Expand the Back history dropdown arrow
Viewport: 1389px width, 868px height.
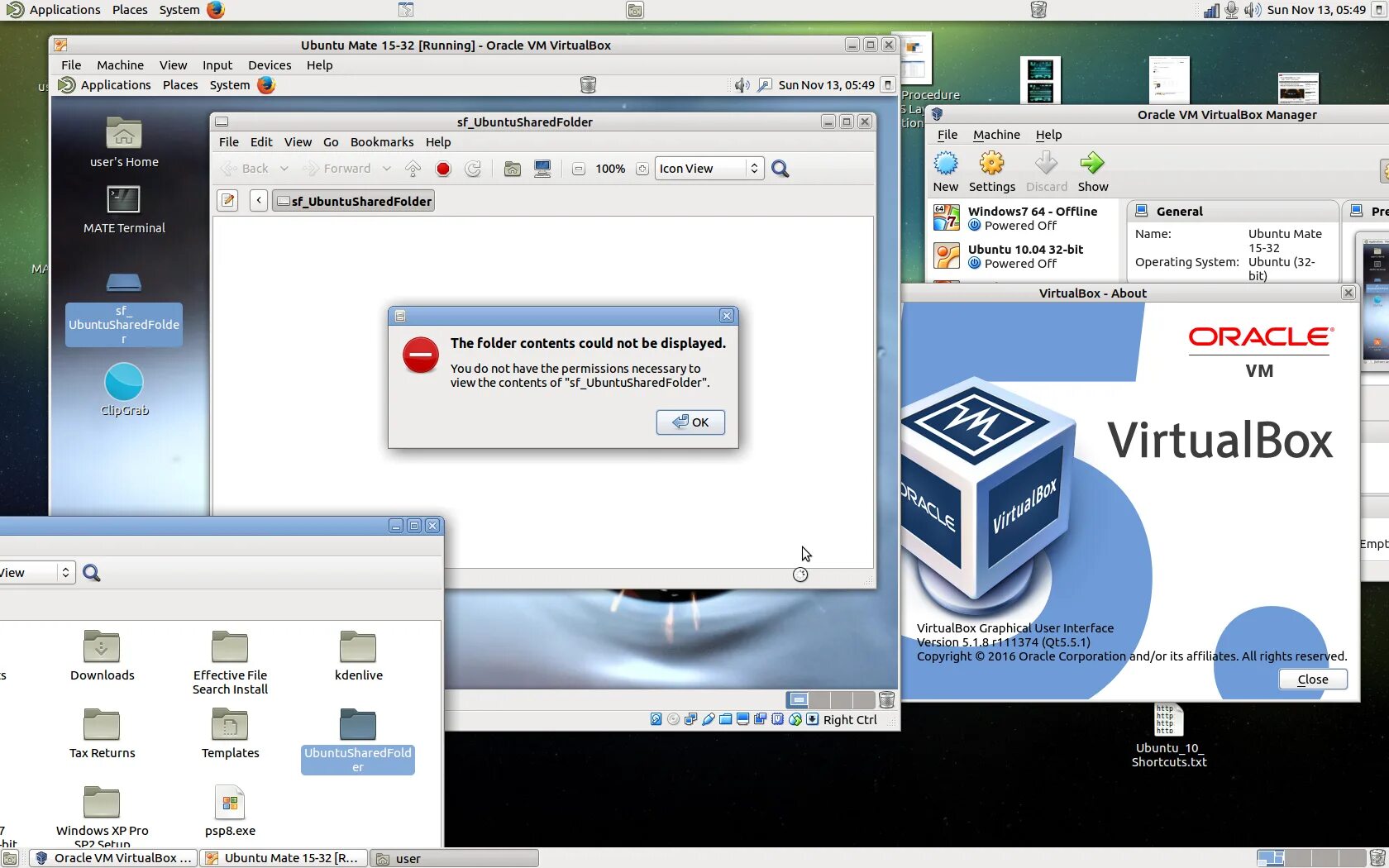tap(284, 168)
